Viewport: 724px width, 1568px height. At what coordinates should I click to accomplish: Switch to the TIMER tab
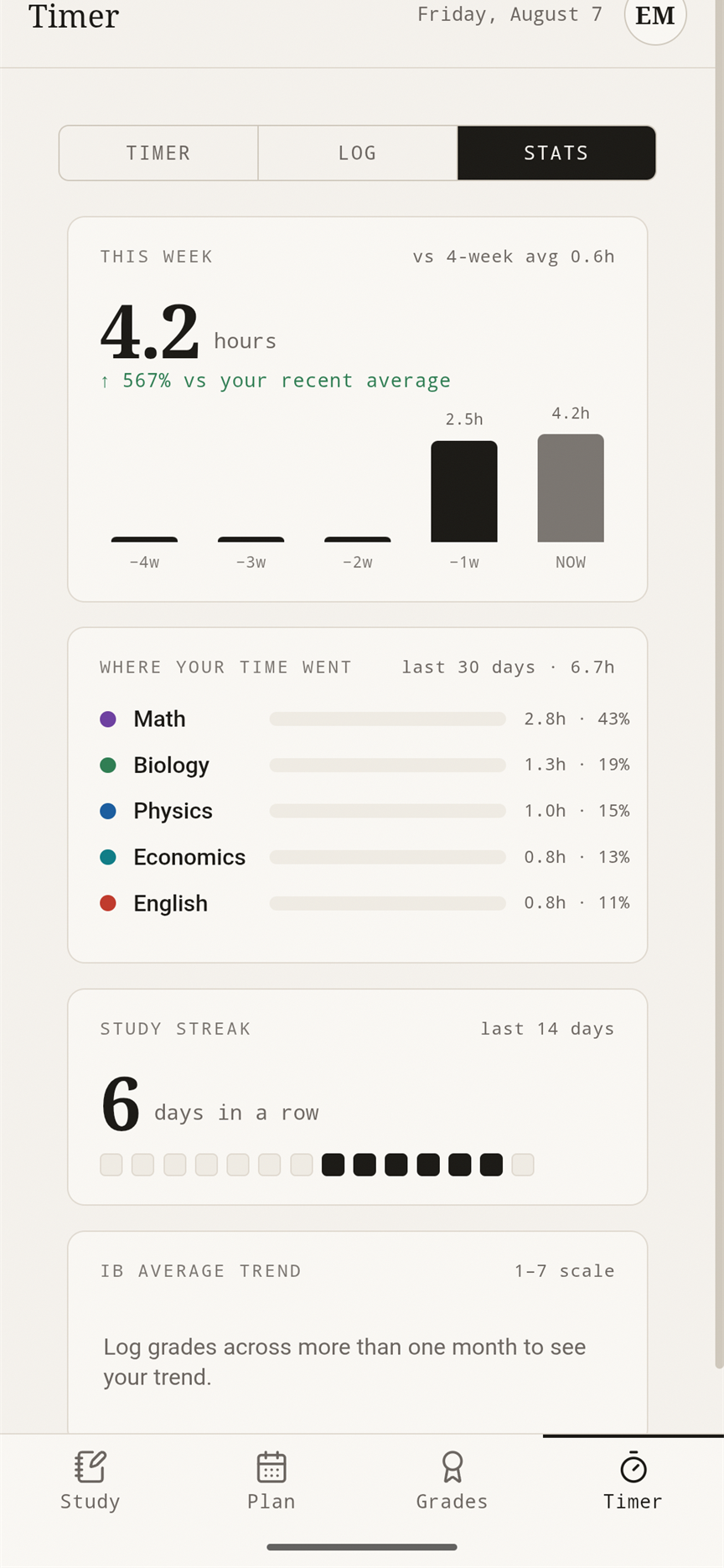158,153
